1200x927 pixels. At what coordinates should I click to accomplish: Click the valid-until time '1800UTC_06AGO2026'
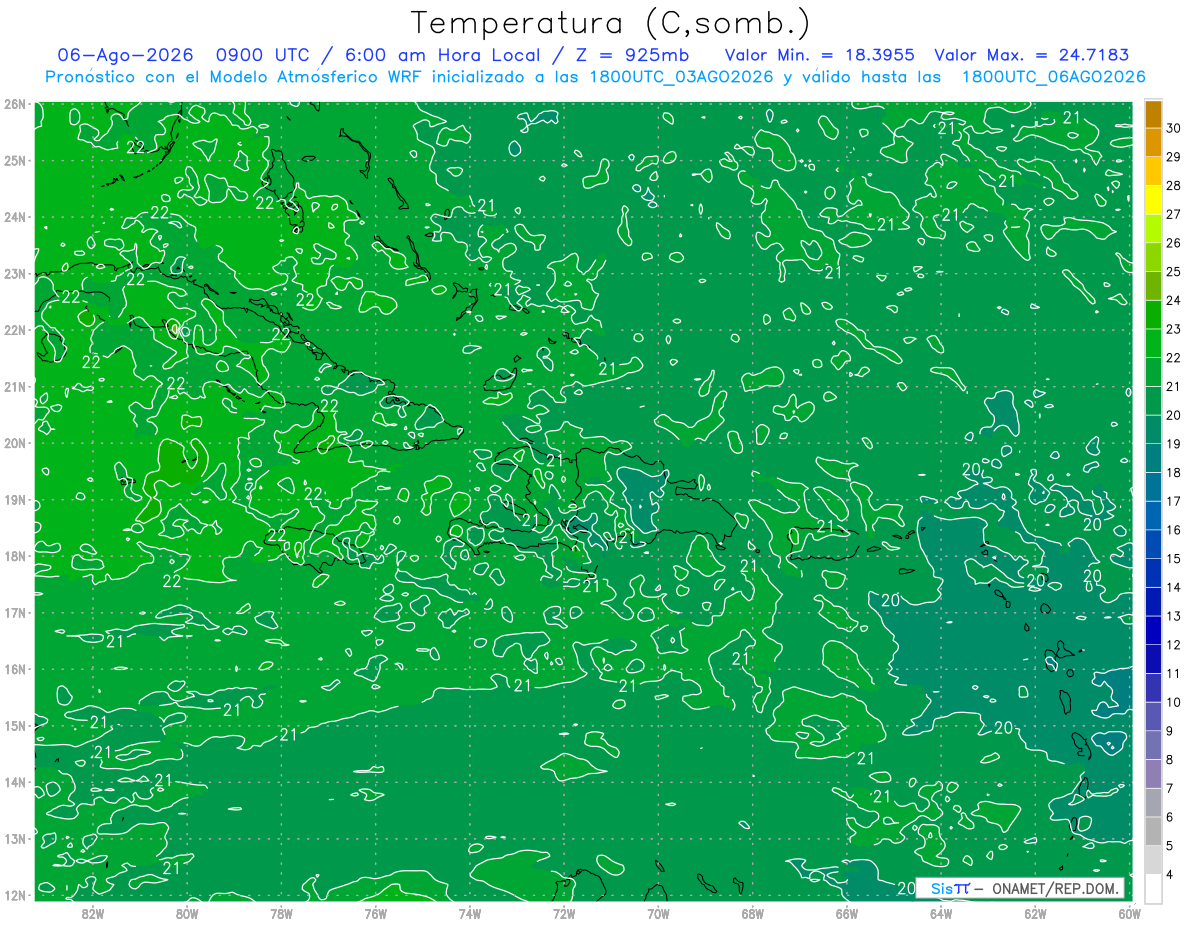(x=1053, y=76)
